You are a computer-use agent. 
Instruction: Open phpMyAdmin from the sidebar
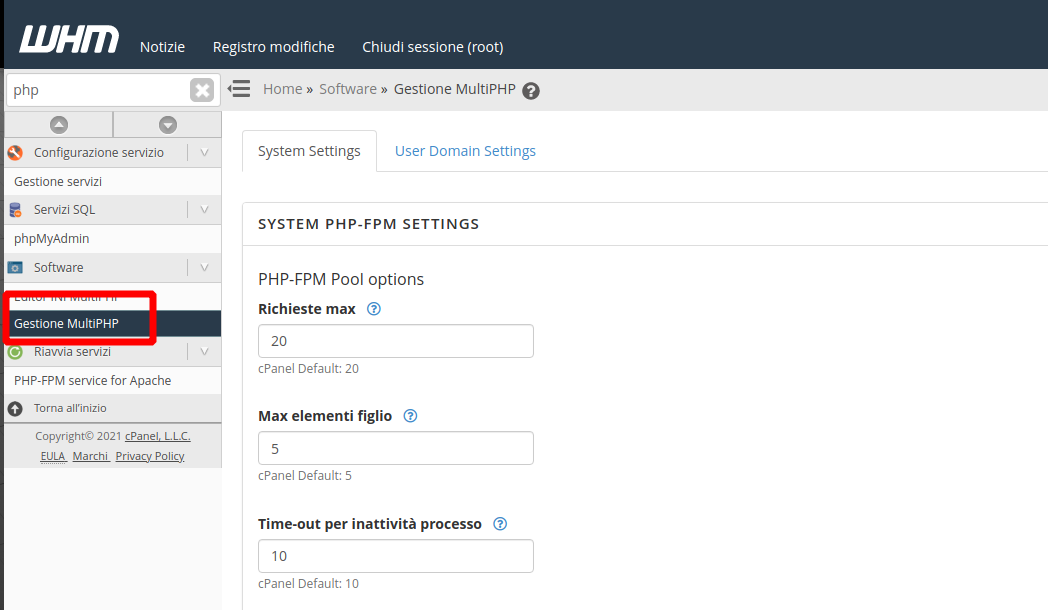pyautogui.click(x=52, y=239)
